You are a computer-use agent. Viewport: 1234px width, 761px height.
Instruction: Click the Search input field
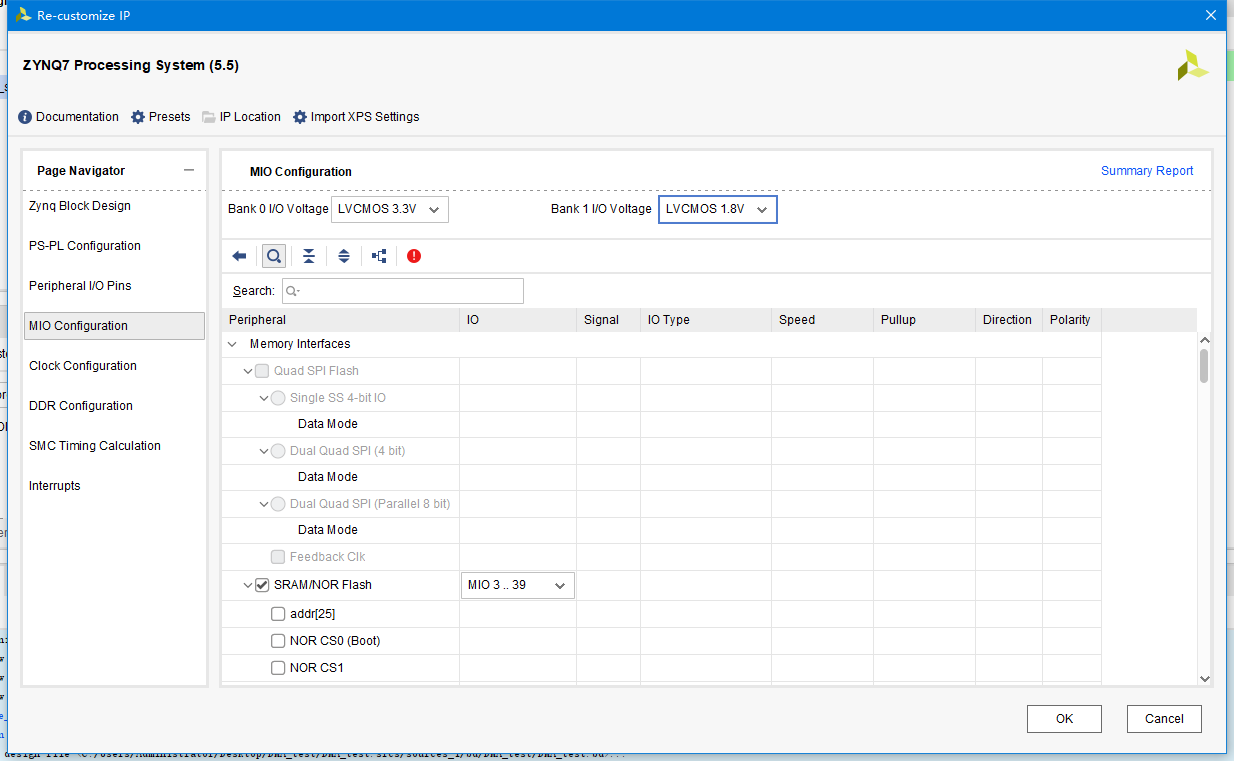pyautogui.click(x=403, y=291)
